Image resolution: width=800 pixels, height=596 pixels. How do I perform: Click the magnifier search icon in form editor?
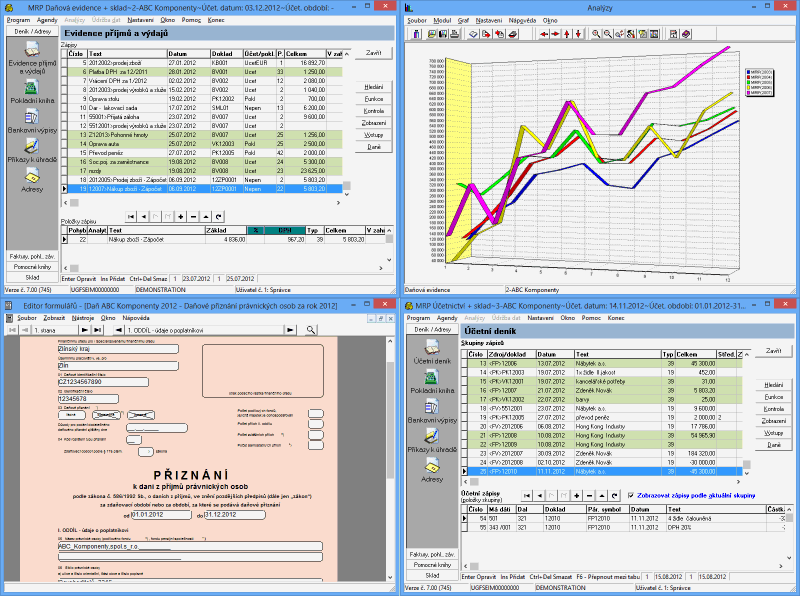[311, 329]
